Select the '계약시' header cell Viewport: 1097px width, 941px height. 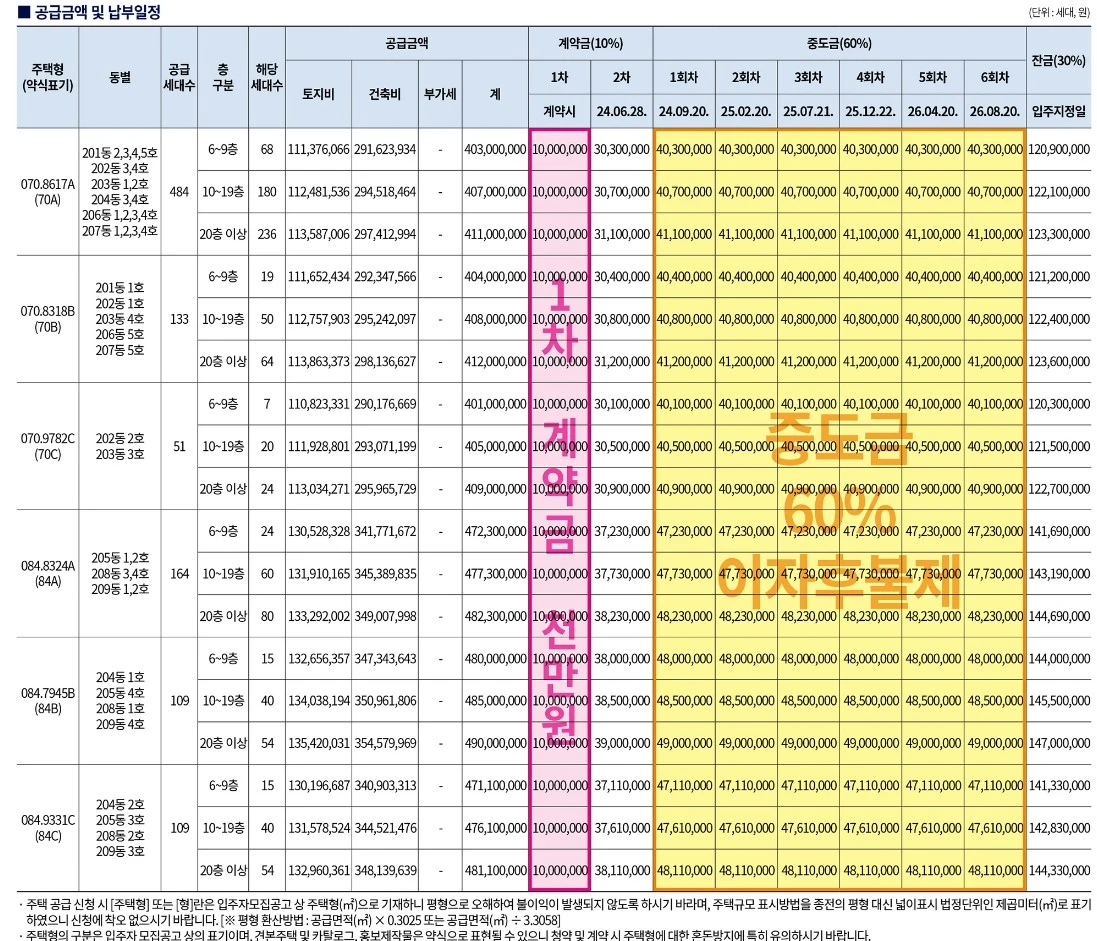559,111
